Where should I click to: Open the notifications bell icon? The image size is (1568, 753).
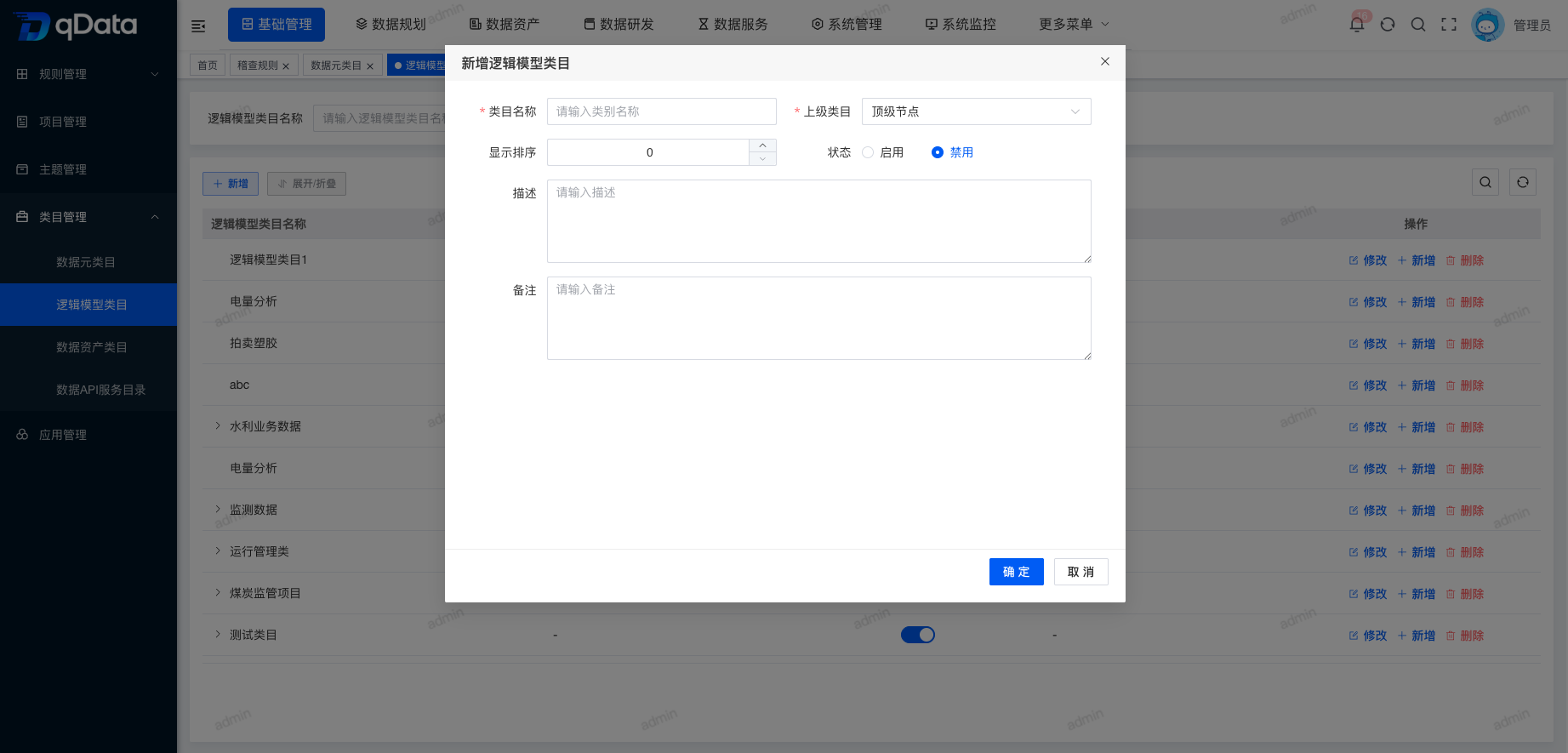tap(1357, 24)
